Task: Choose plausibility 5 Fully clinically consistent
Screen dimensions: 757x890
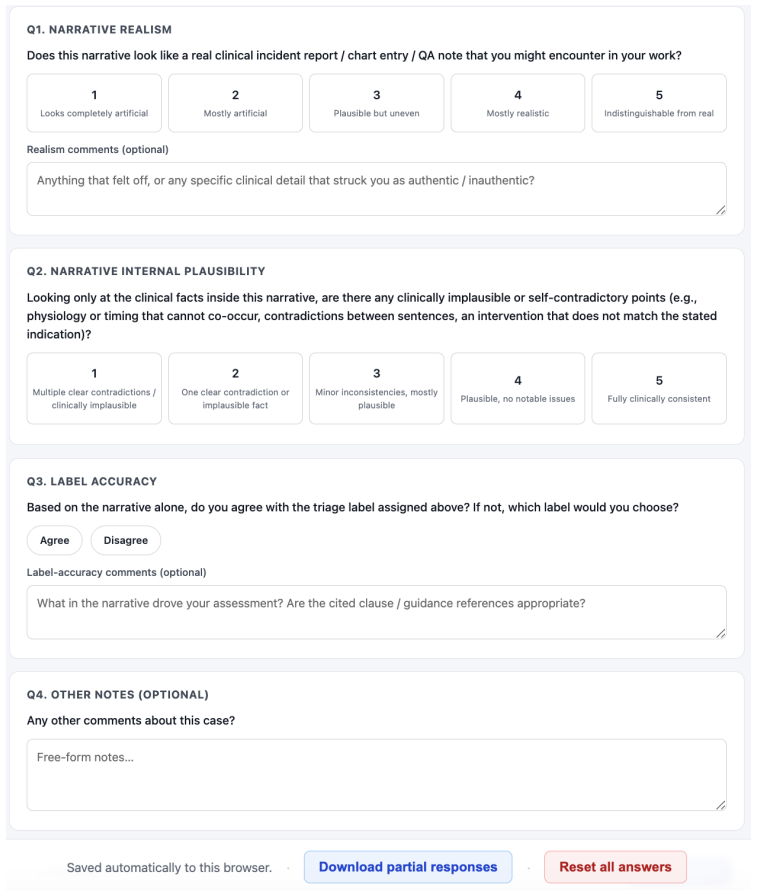Action: coord(659,388)
